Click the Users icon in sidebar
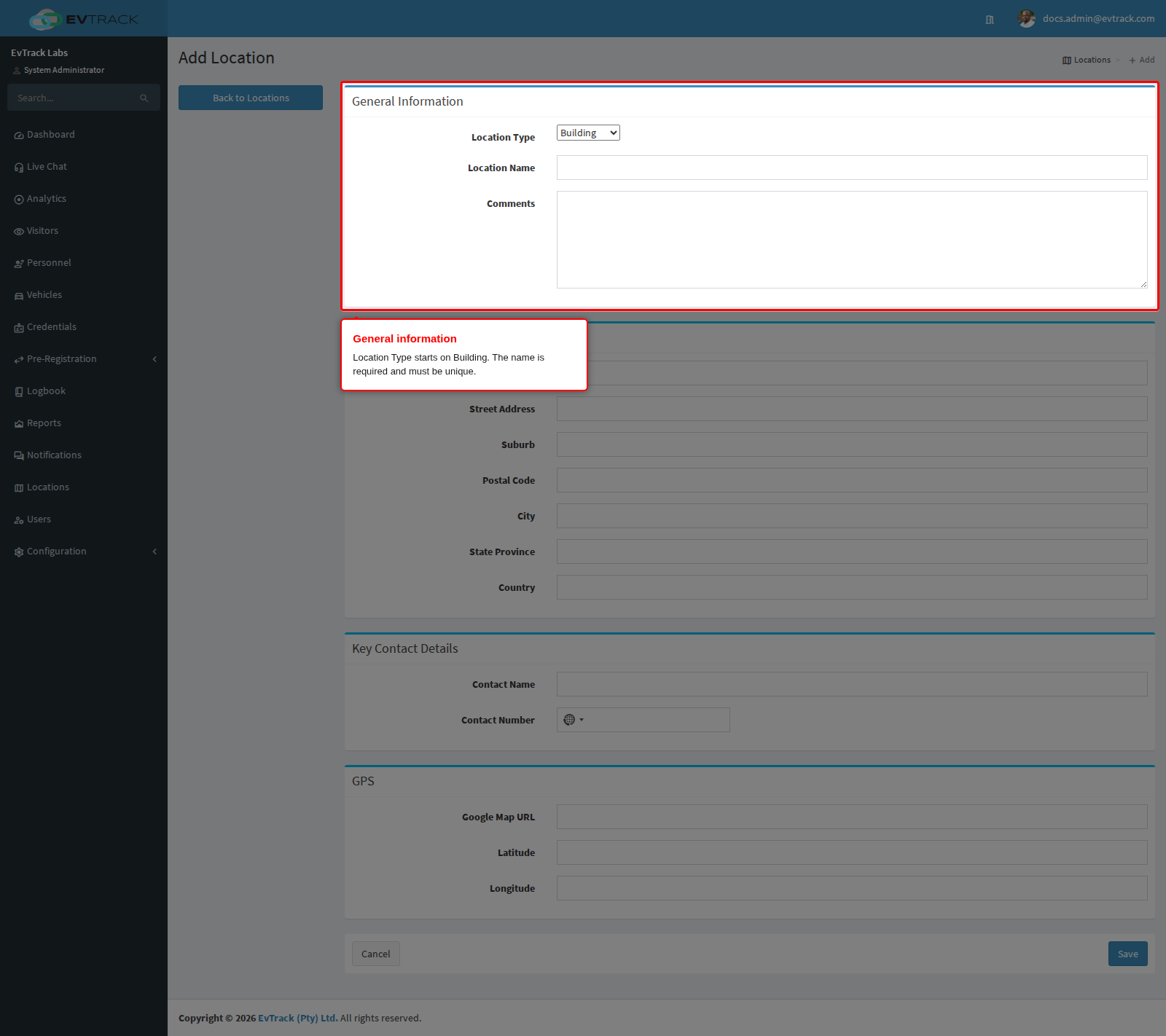The width and height of the screenshot is (1166, 1036). pos(19,520)
